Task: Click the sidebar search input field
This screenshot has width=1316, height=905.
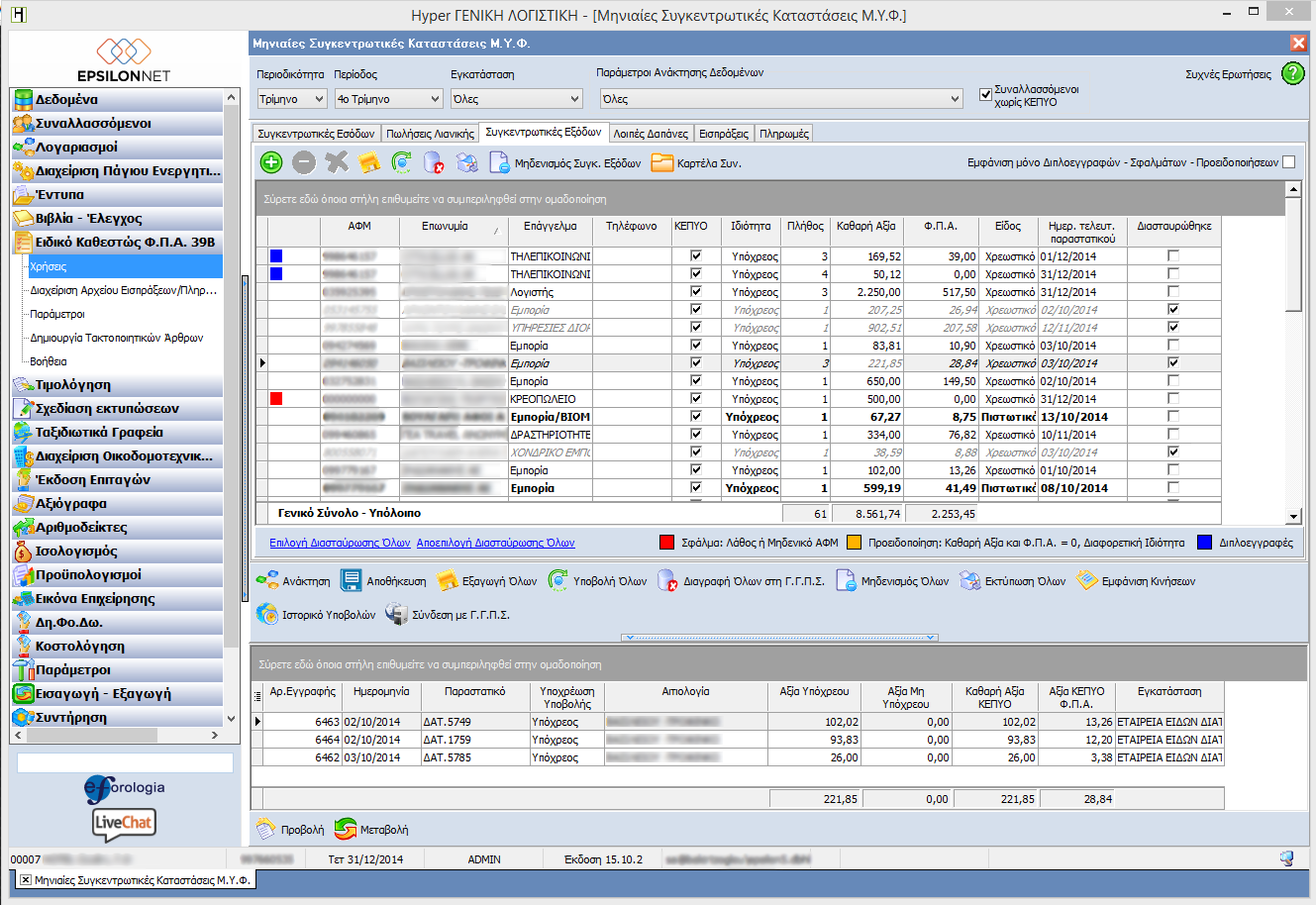Action: (126, 762)
